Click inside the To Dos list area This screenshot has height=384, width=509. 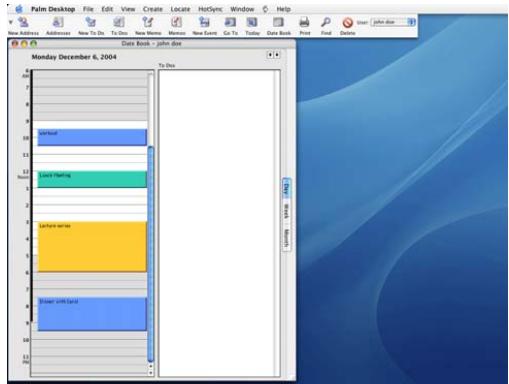216,223
